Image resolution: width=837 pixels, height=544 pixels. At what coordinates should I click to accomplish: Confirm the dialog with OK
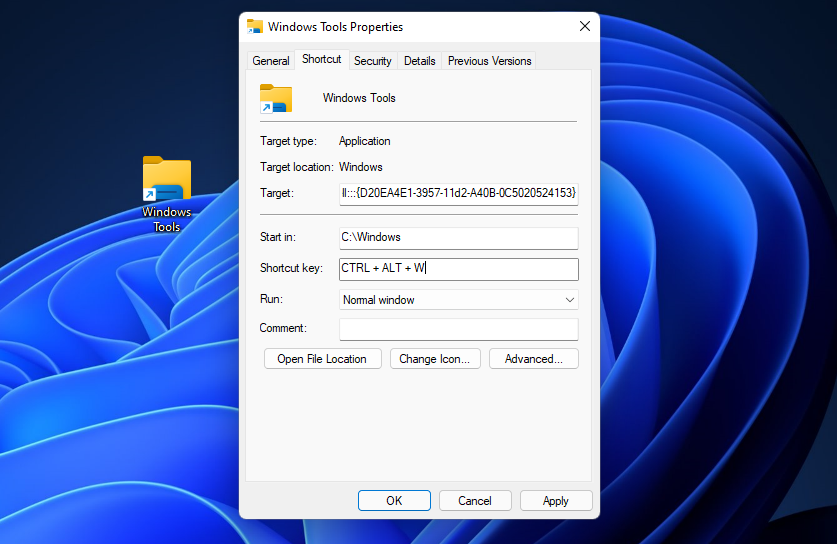[x=394, y=501]
